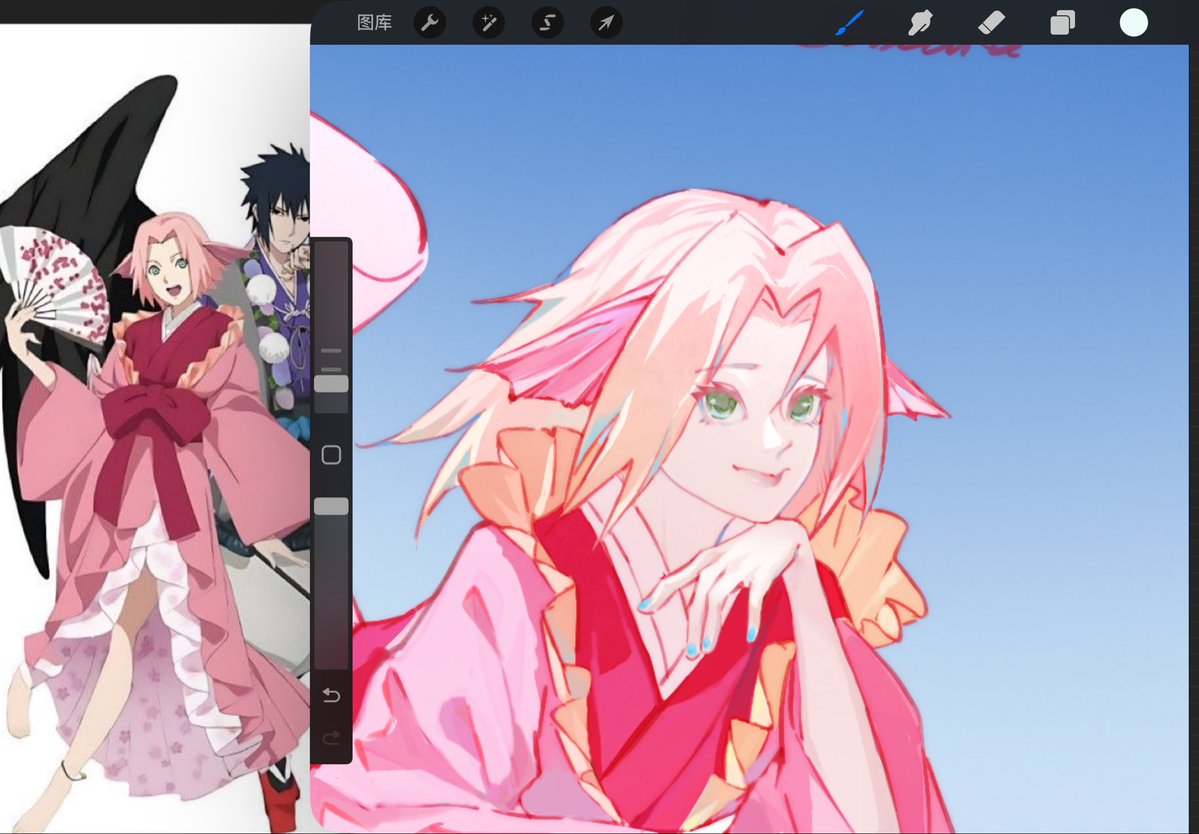Viewport: 1199px width, 834px height.
Task: Open the Actions wrench menu
Action: point(430,23)
